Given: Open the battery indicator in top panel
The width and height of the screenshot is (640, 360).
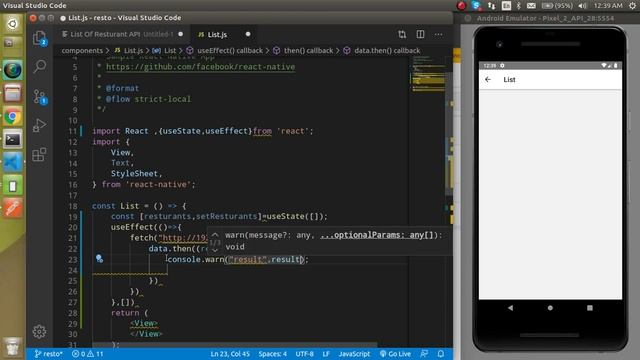Looking at the screenshot, I should 557,5.
